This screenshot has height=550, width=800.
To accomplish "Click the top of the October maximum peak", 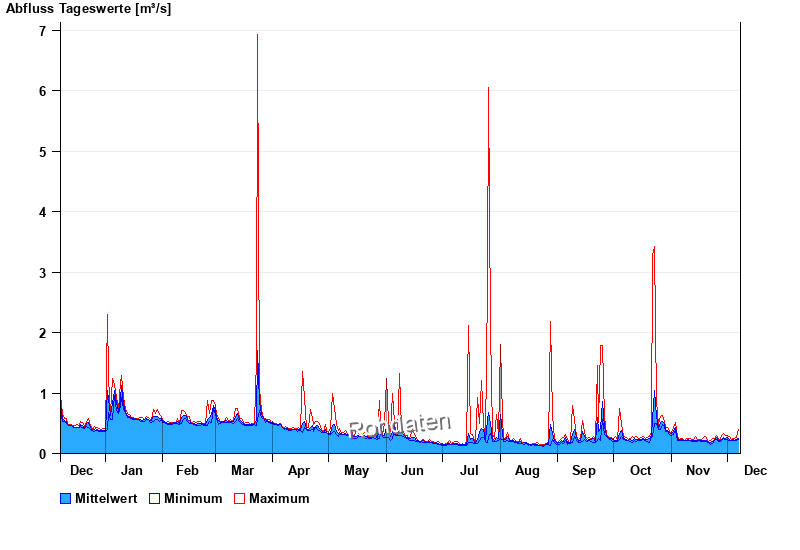I will click(654, 246).
